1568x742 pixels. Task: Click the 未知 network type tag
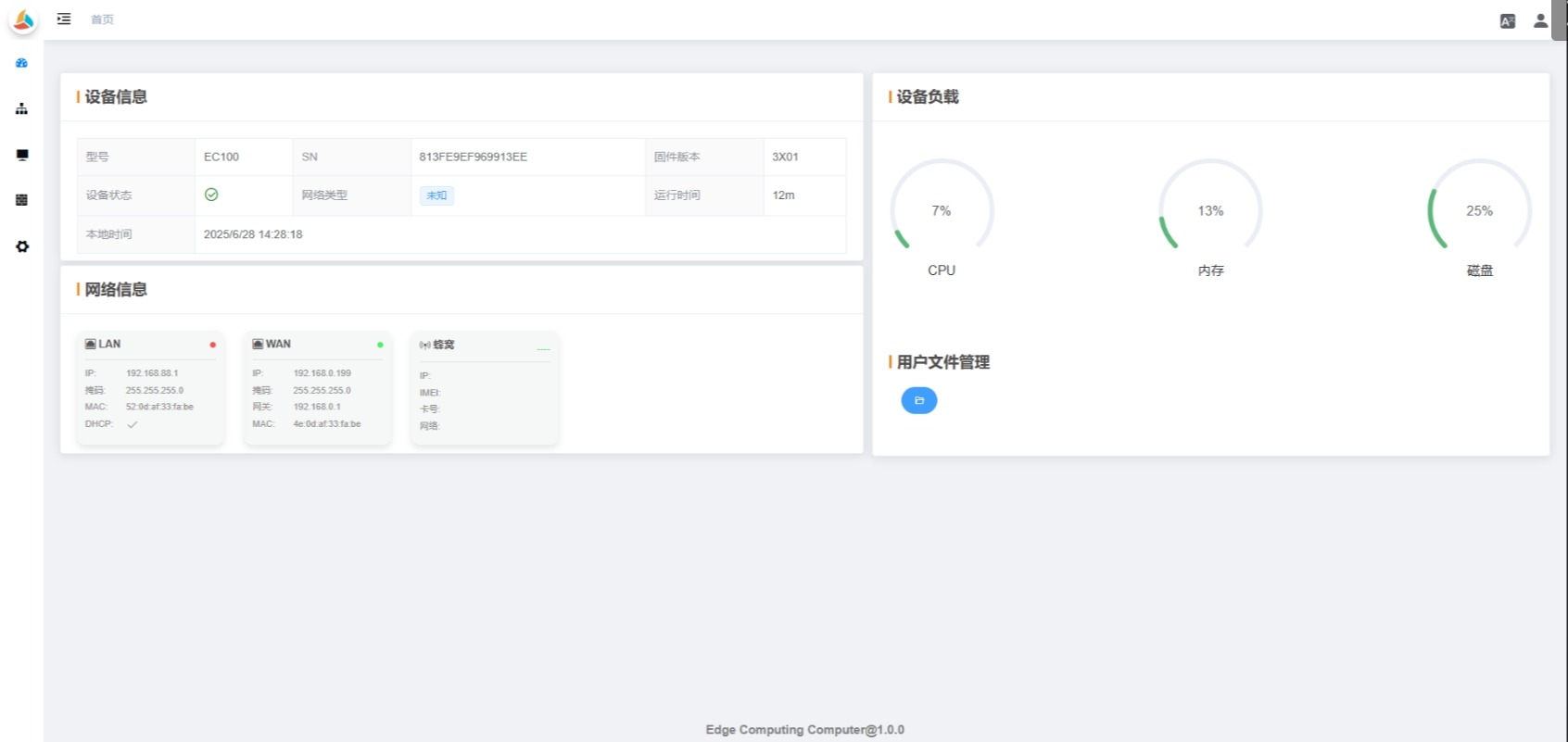(x=436, y=195)
